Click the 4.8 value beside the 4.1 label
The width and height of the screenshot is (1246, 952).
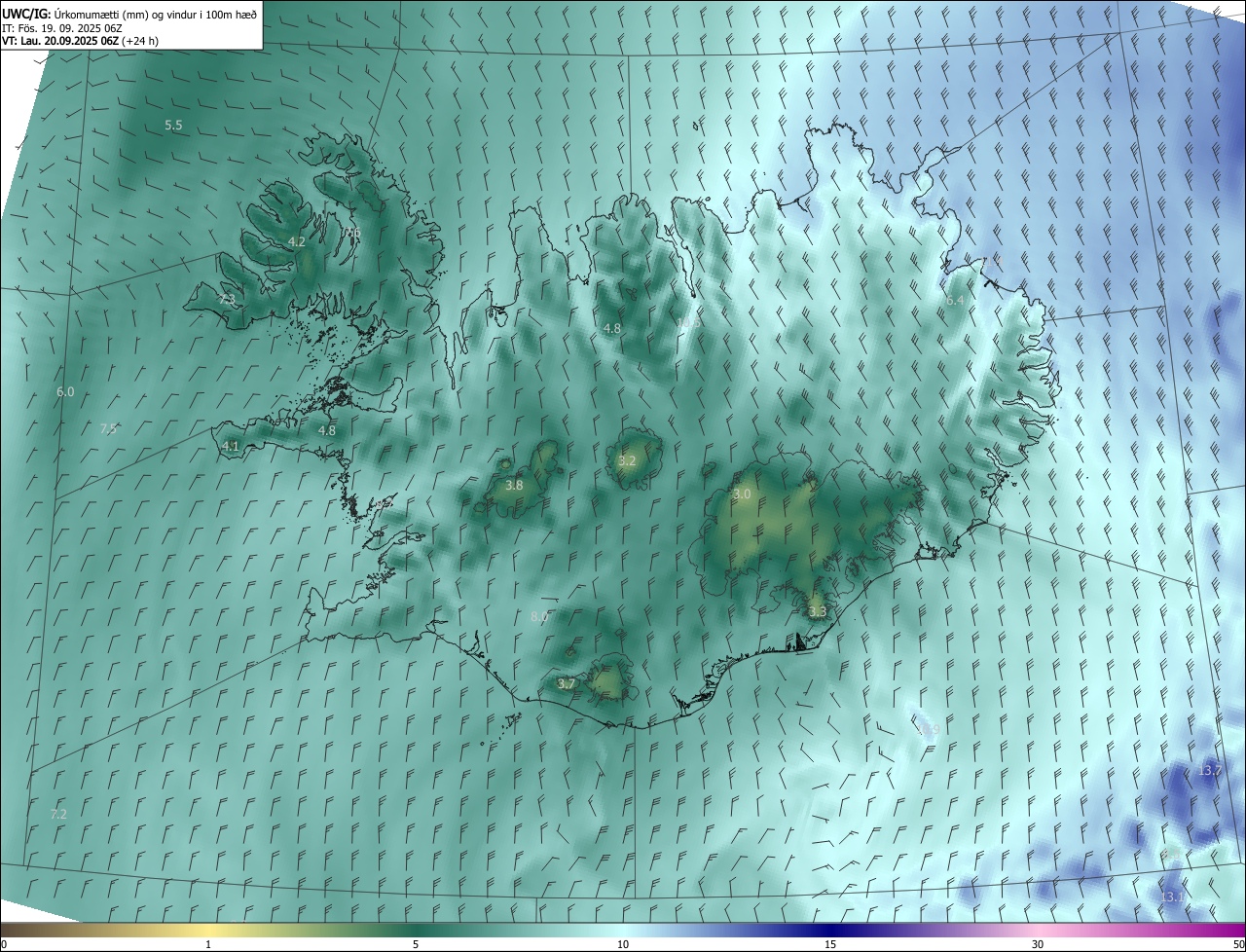coord(327,430)
